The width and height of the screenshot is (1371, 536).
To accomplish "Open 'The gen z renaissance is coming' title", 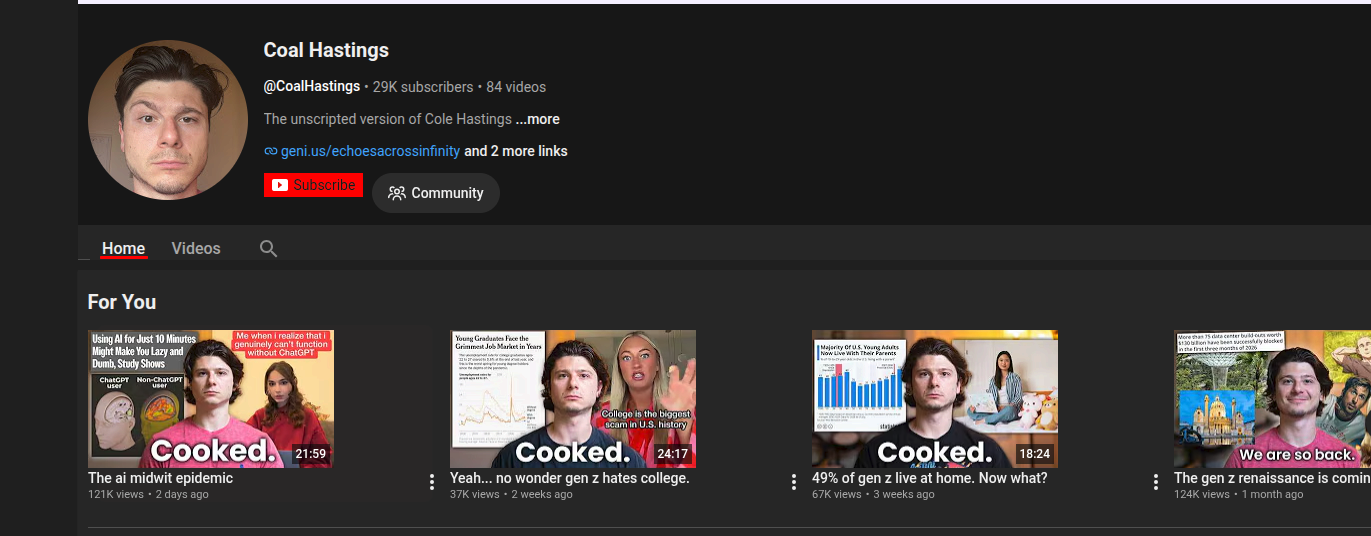I will pos(1272,478).
